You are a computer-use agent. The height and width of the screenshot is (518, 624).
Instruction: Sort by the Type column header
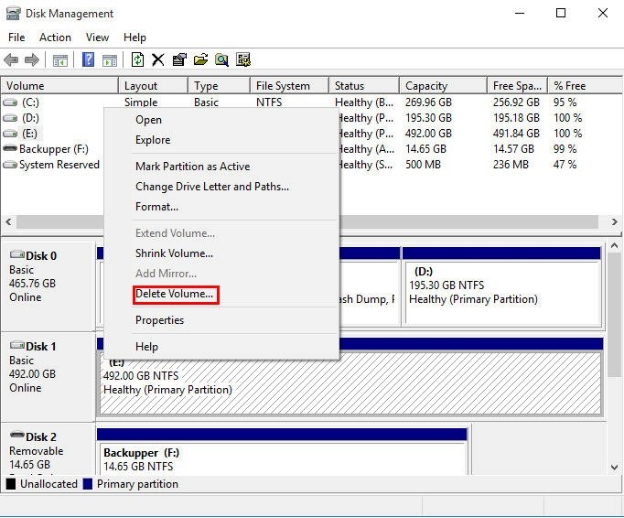click(x=219, y=86)
